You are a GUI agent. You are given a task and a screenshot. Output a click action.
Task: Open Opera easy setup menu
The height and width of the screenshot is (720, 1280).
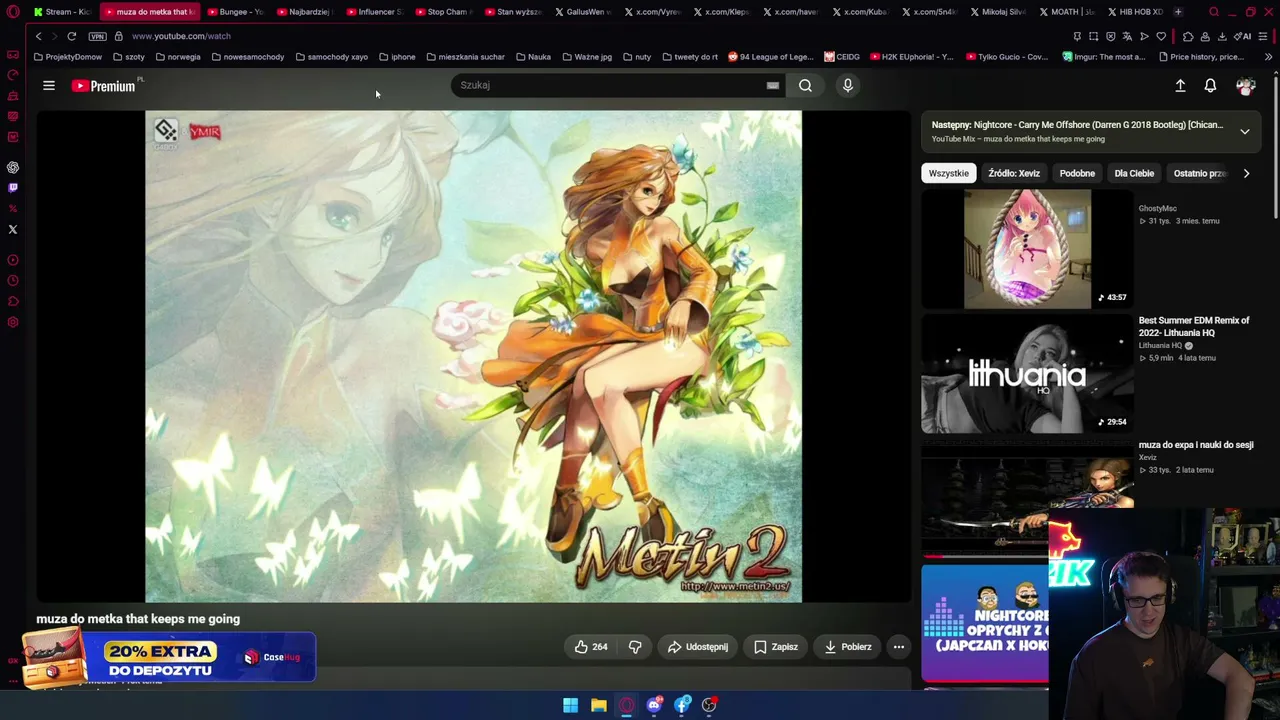point(1264,36)
